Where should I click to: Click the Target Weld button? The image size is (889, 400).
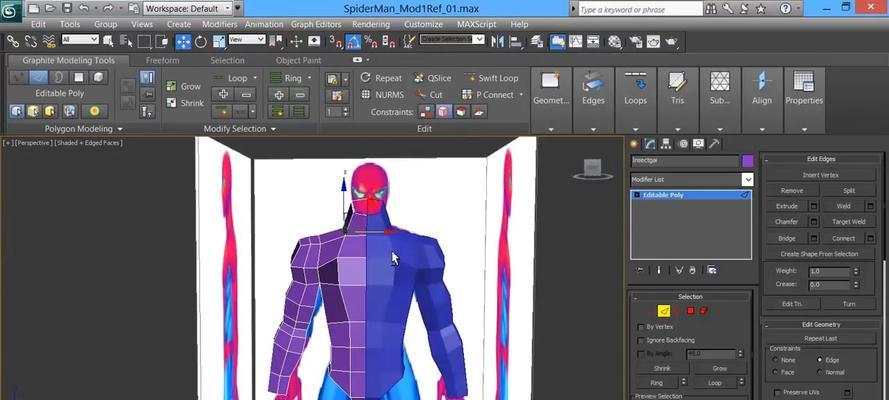click(849, 222)
